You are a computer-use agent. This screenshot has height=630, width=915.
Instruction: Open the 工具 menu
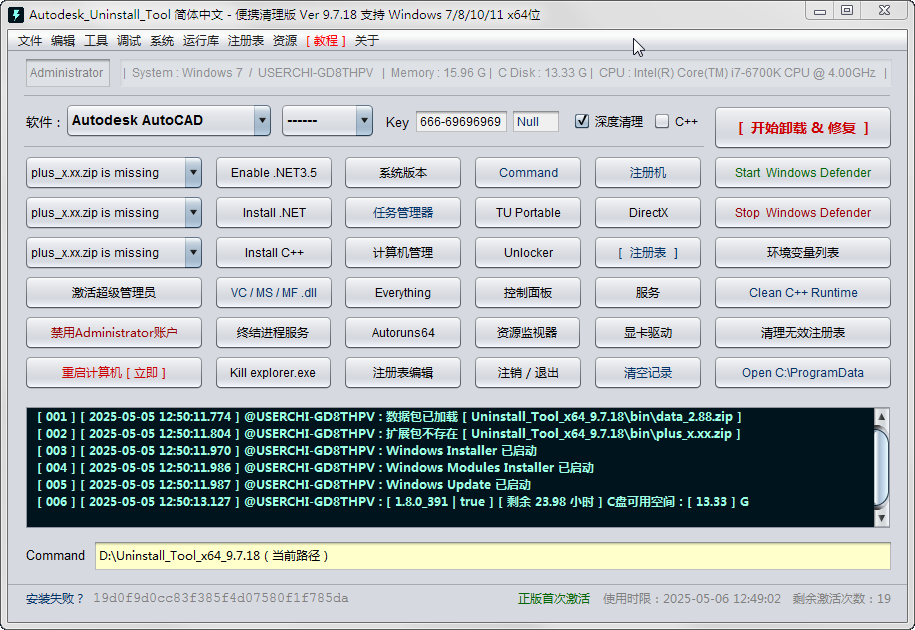click(x=96, y=40)
